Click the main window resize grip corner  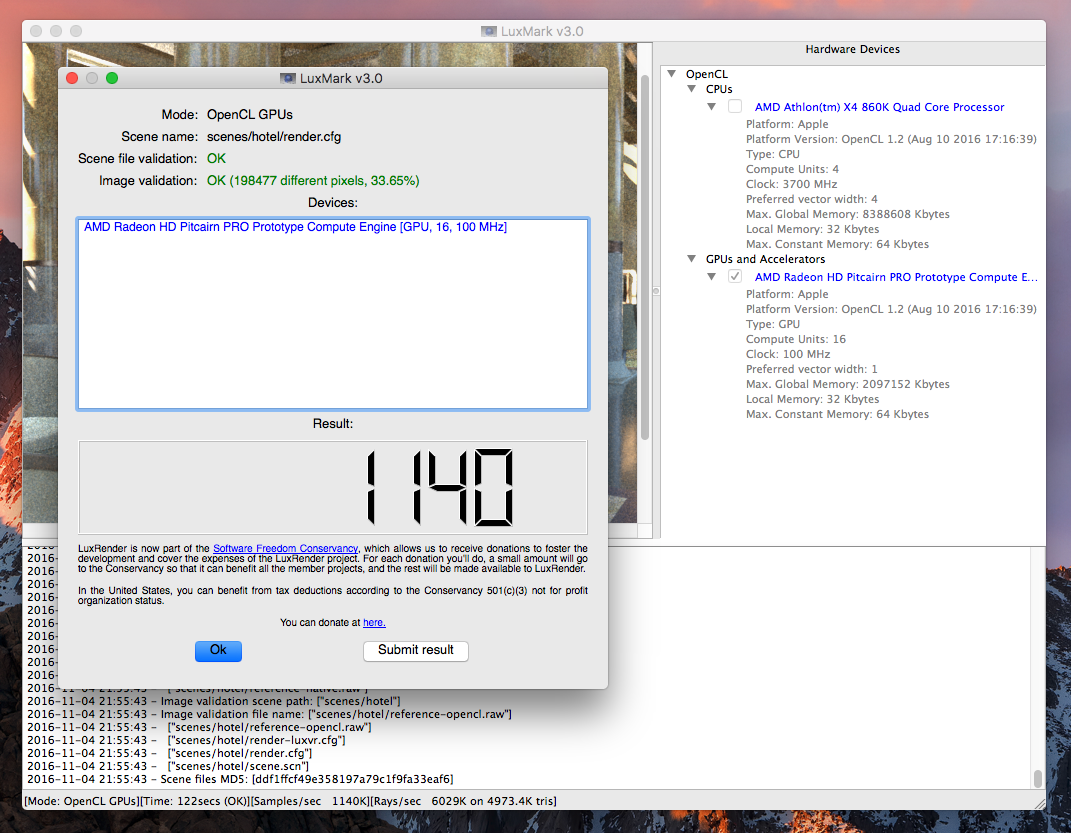click(1039, 804)
